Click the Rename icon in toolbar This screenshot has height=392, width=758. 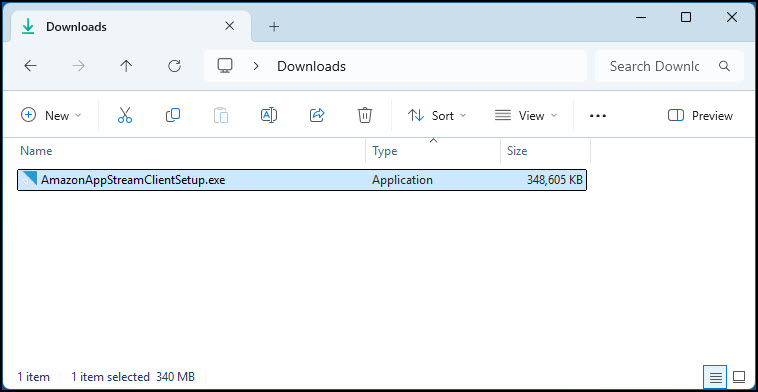[x=269, y=116]
